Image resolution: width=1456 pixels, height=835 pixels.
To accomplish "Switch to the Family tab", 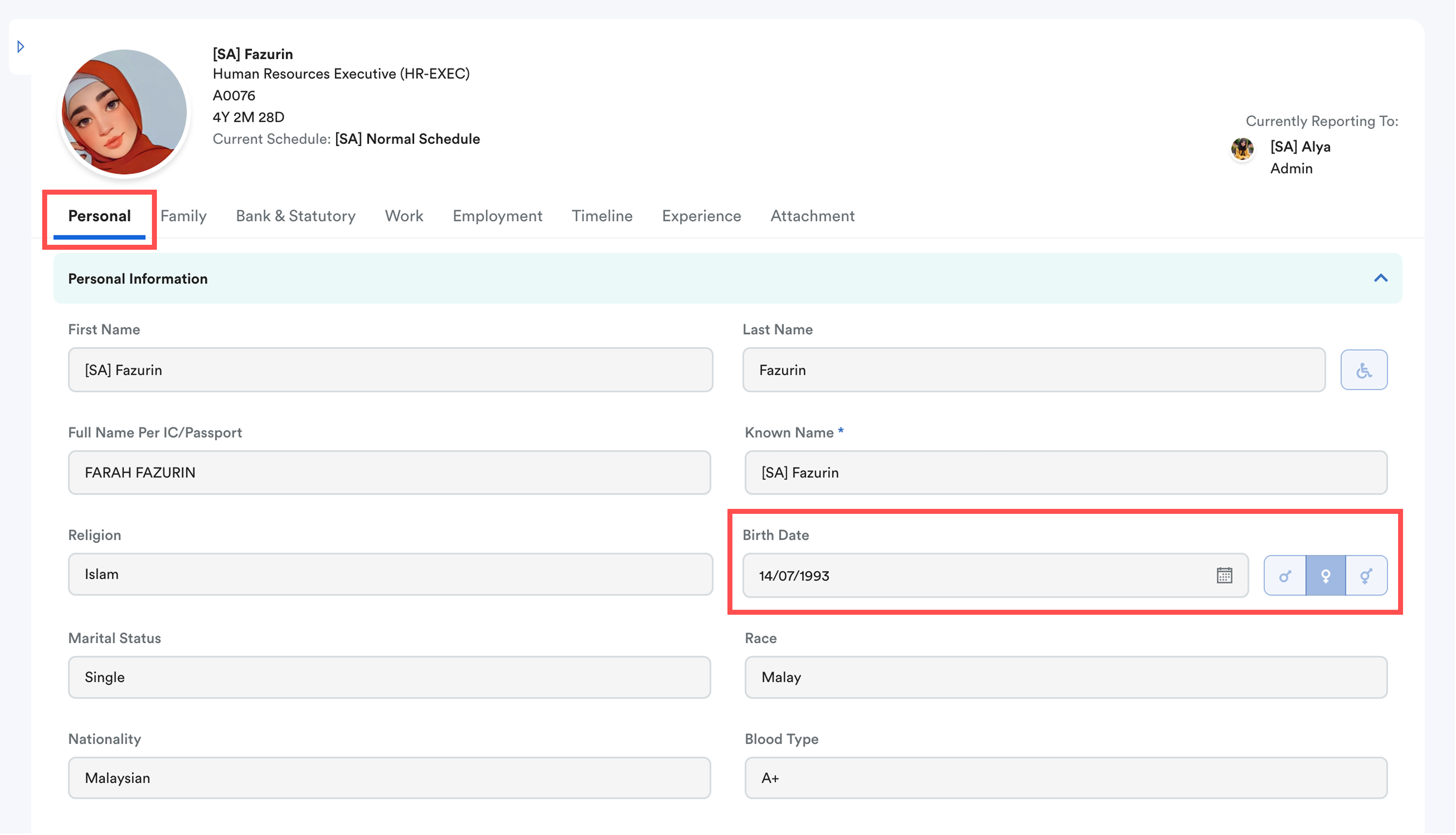I will pyautogui.click(x=184, y=216).
